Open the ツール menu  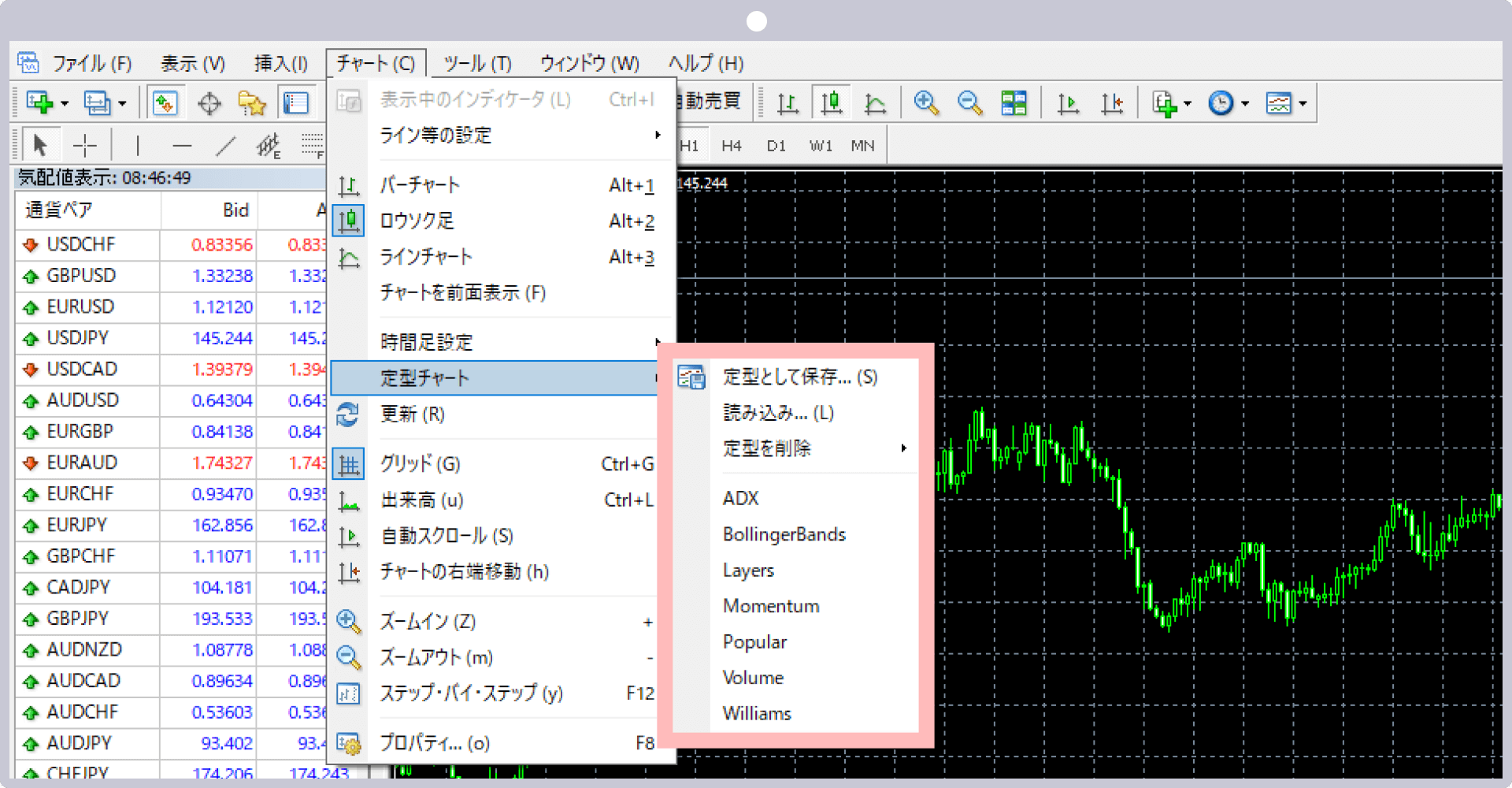tap(477, 64)
